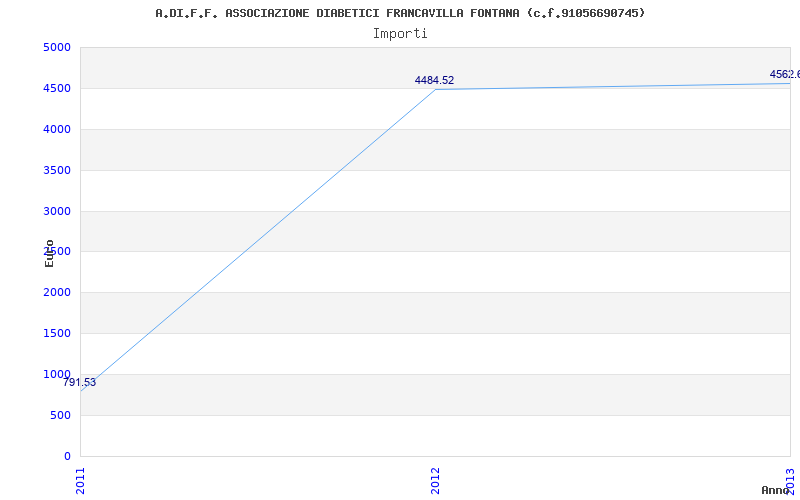Click the y-axis value 1500
The image size is (800, 500).
pyautogui.click(x=57, y=333)
